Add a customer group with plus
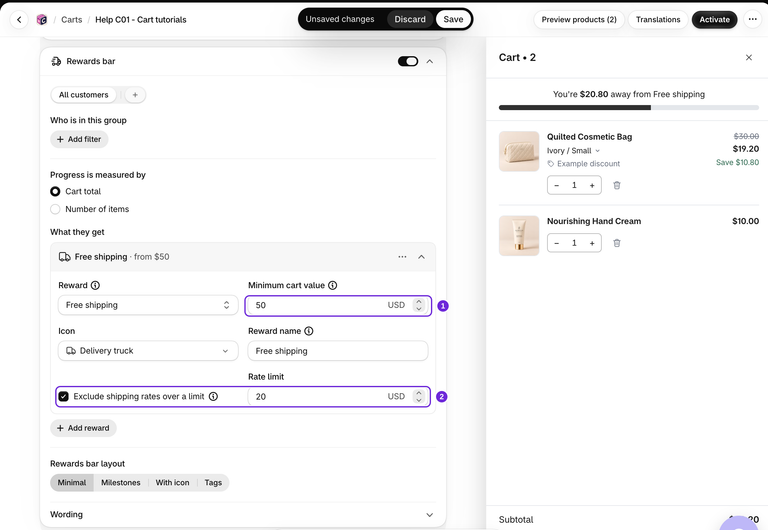 [135, 95]
